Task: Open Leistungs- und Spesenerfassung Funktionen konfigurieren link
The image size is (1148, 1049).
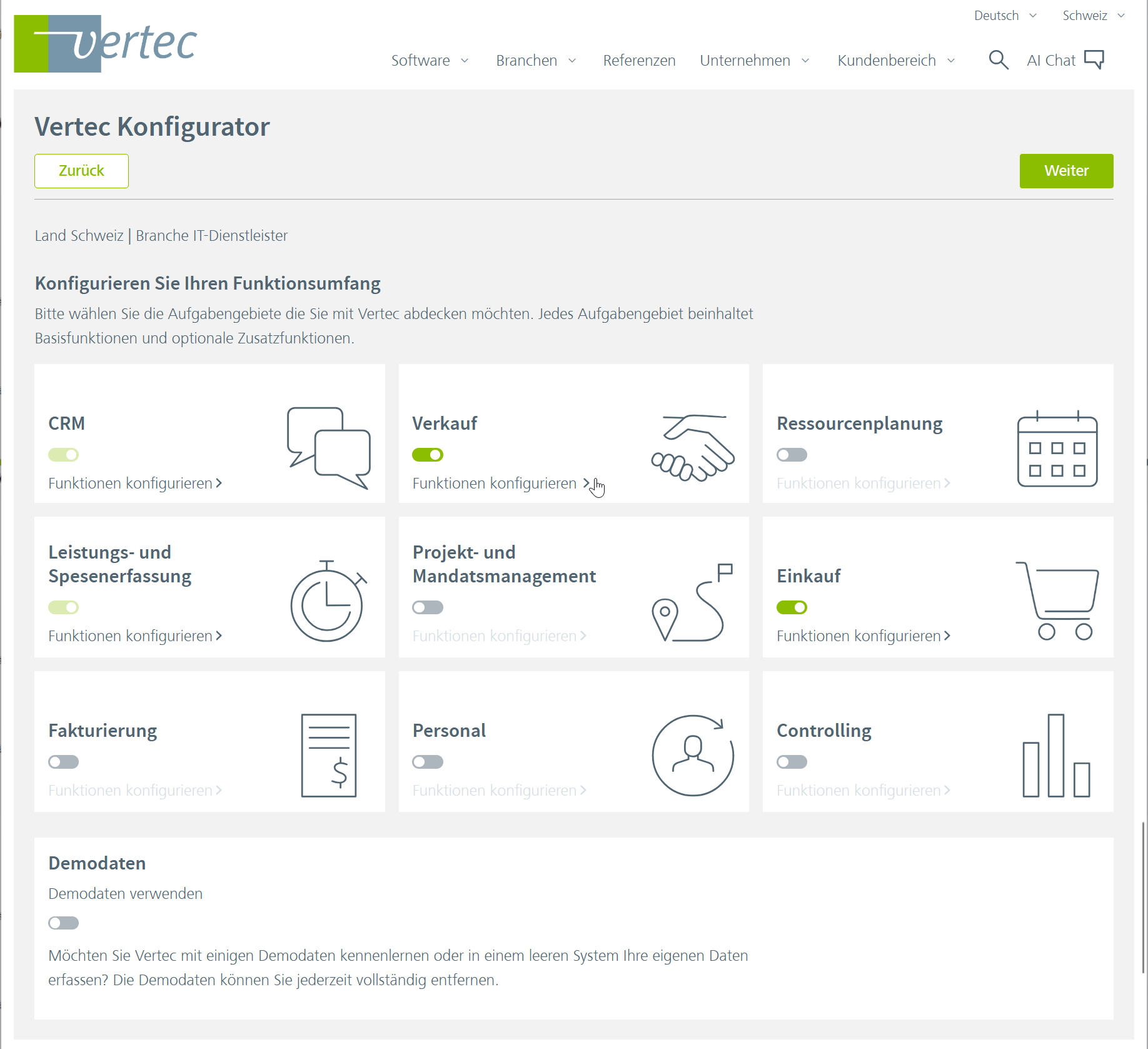Action: [x=135, y=636]
